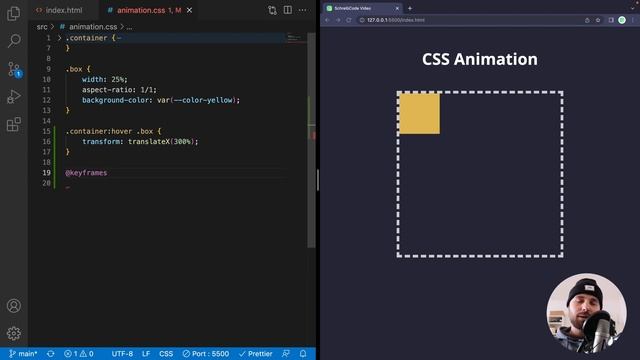Expand the folded .container rule on line 1
The height and width of the screenshot is (360, 640).
[59, 38]
